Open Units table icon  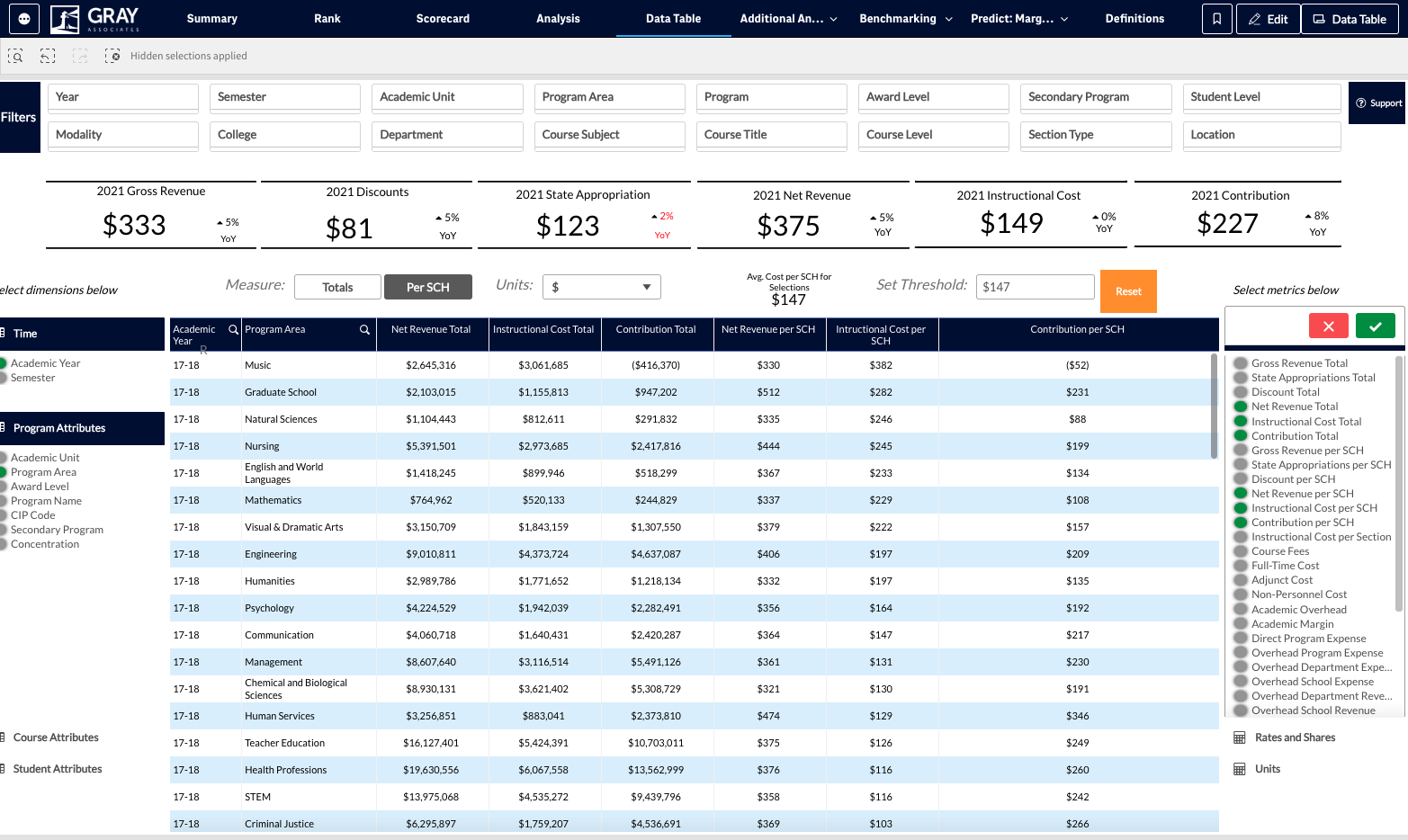point(1239,769)
